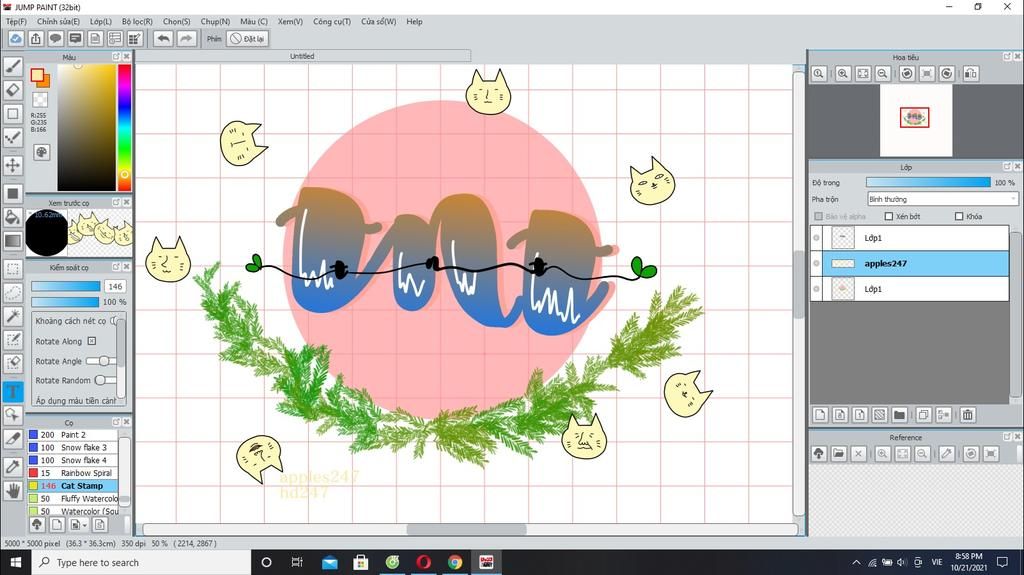Viewport: 1024px width, 575px height.
Task: Duplicate layer icon in layer panel
Action: [923, 415]
